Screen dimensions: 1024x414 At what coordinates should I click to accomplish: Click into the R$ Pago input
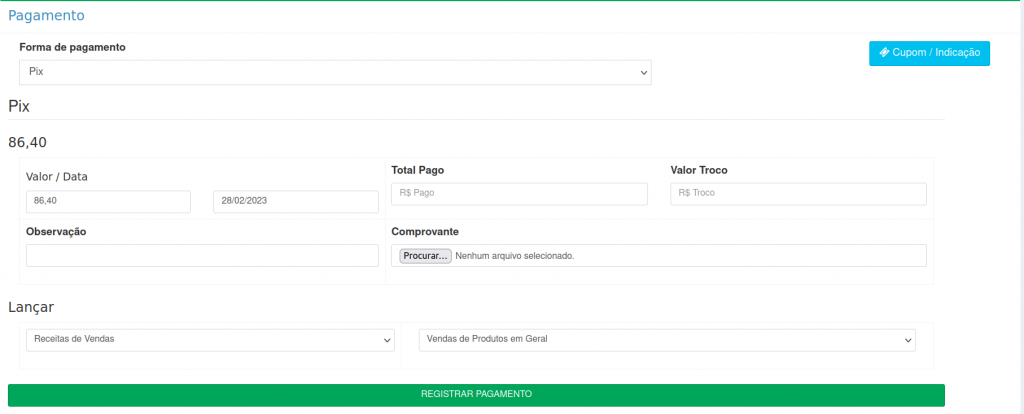click(519, 194)
